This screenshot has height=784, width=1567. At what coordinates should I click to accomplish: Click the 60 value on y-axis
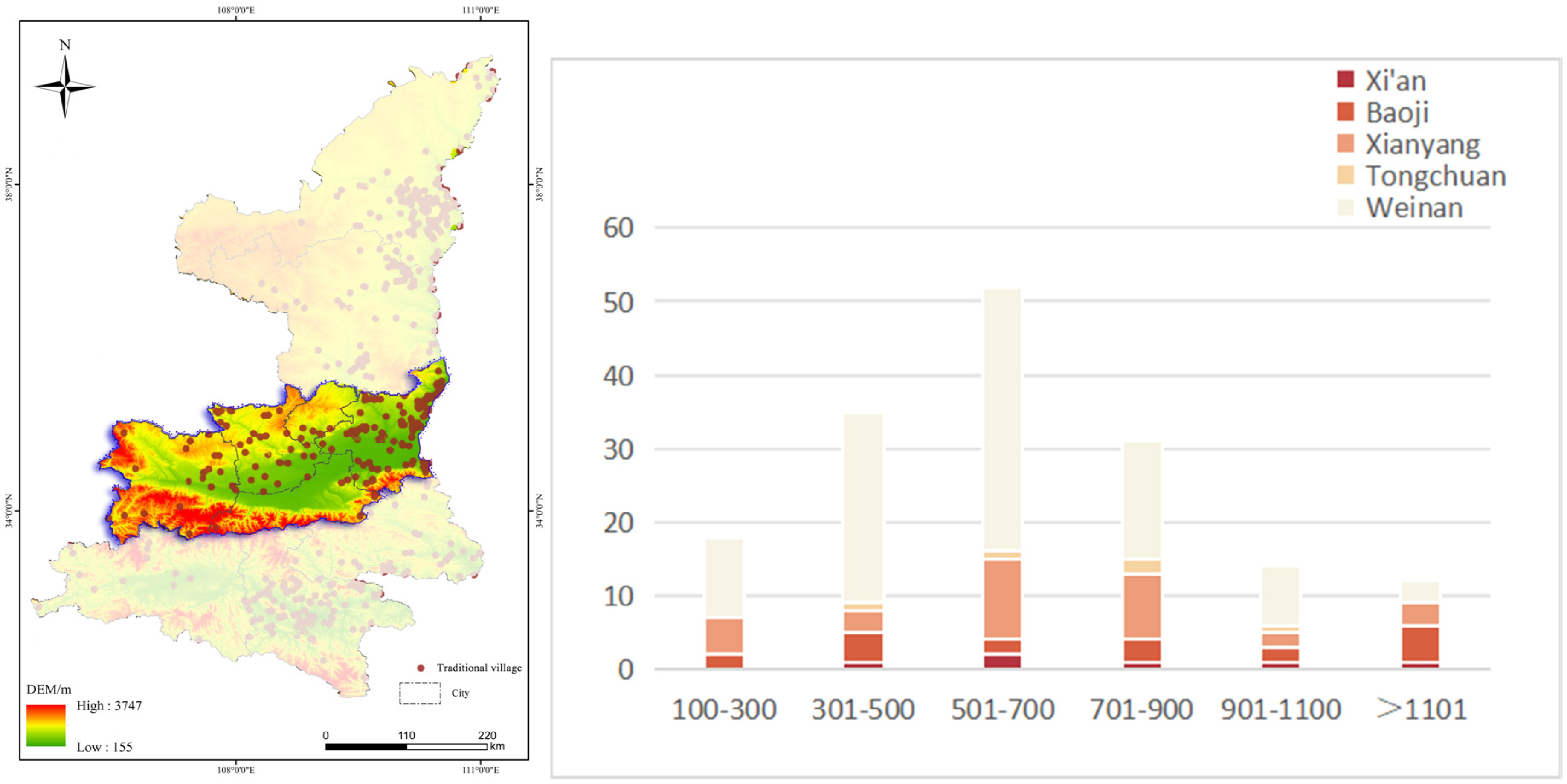pyautogui.click(x=618, y=228)
